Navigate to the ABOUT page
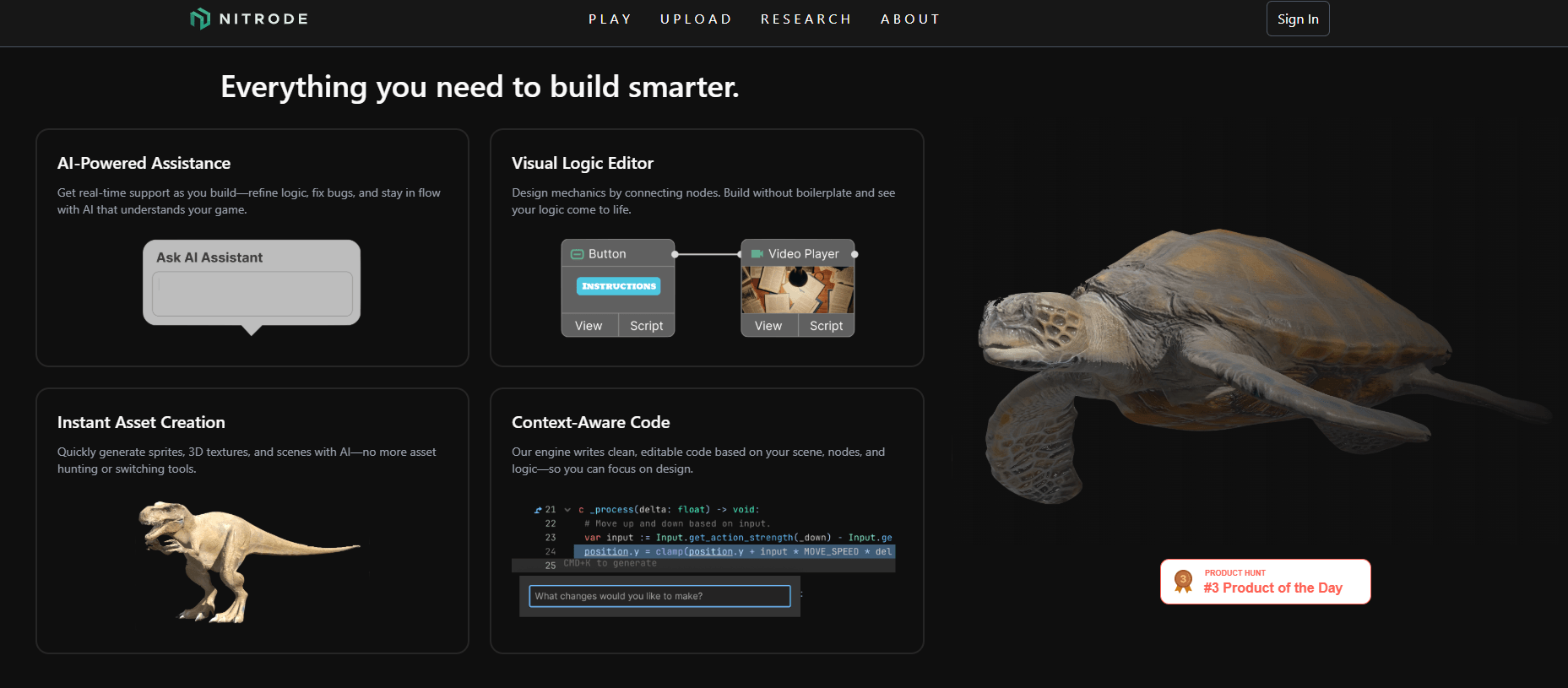Image resolution: width=1568 pixels, height=688 pixels. [909, 19]
